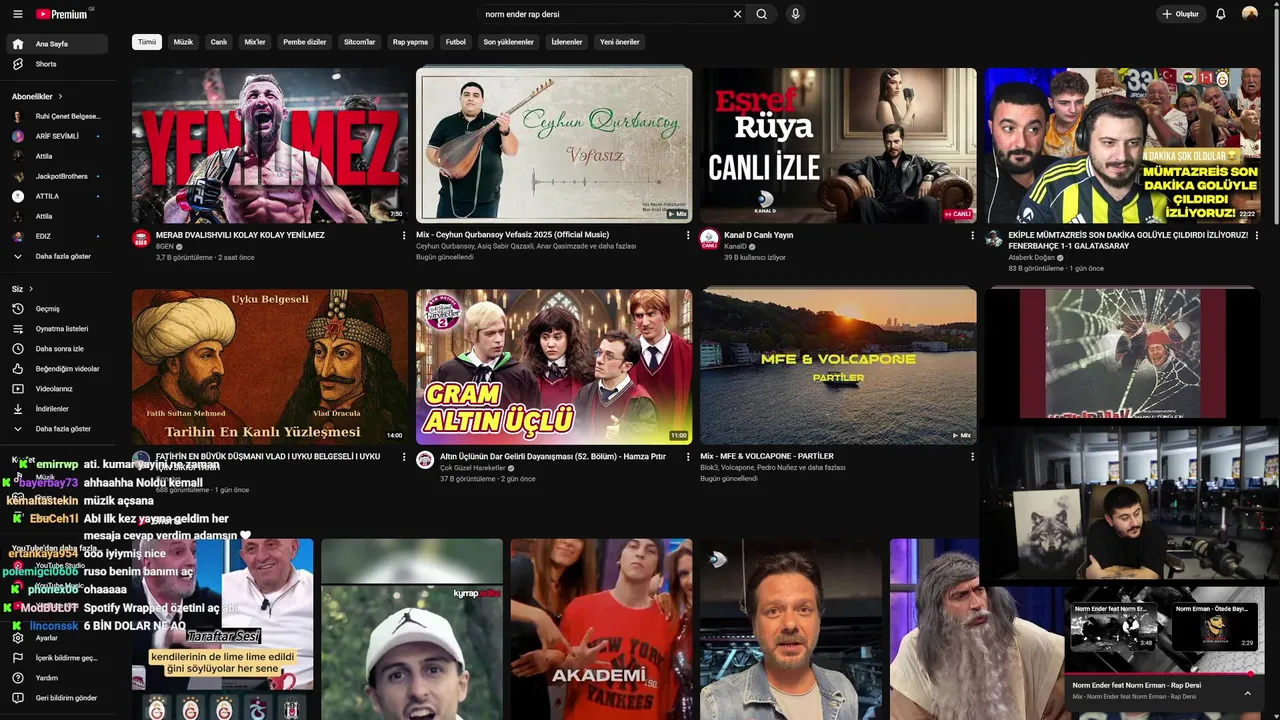The height and width of the screenshot is (720, 1280).
Task: Open options menu for EKİPLE MÜMTAZREİS video
Action: 1257,236
